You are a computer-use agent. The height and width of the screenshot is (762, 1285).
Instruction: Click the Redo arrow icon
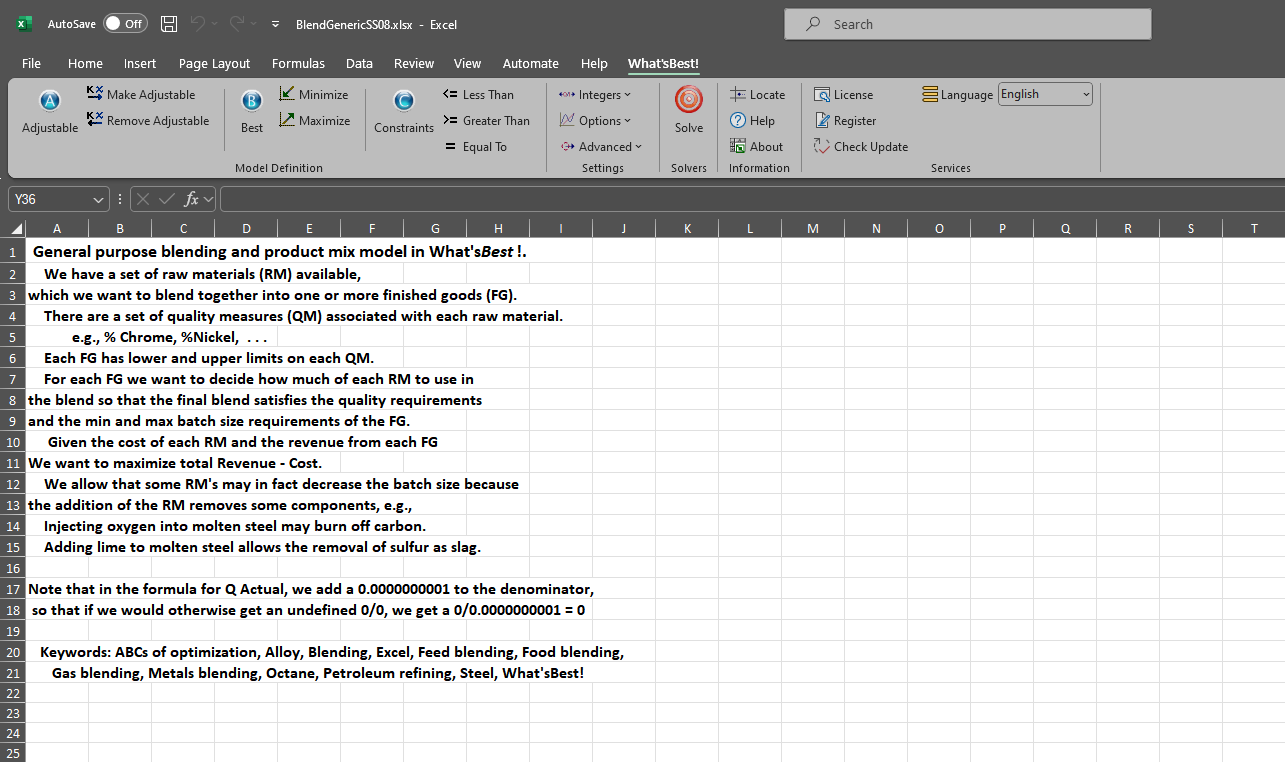(236, 24)
